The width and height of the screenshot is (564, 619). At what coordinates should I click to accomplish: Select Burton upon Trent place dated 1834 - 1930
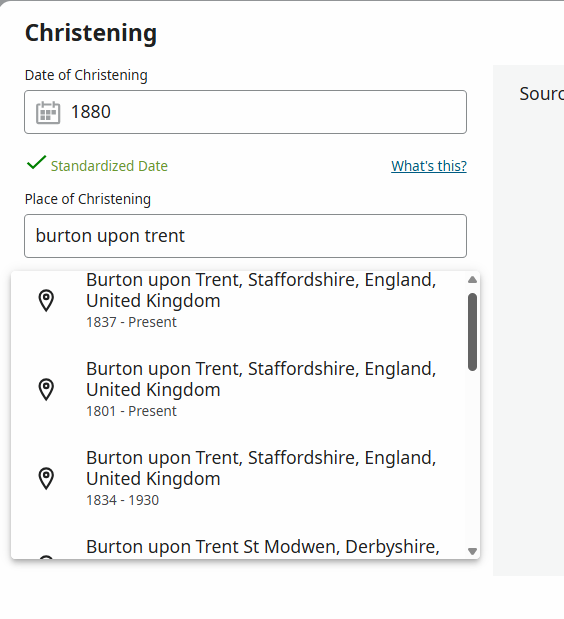point(245,478)
